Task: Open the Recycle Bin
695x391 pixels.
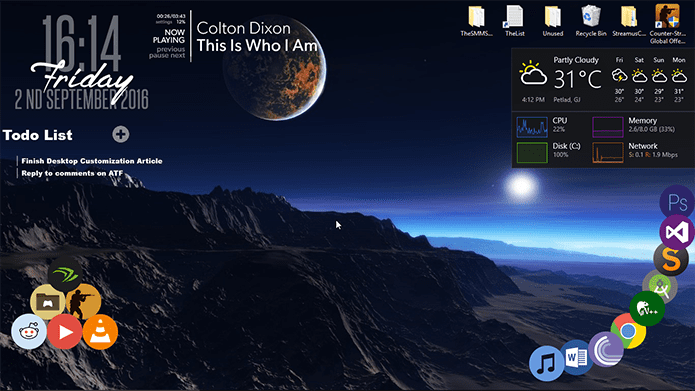Action: coord(591,21)
